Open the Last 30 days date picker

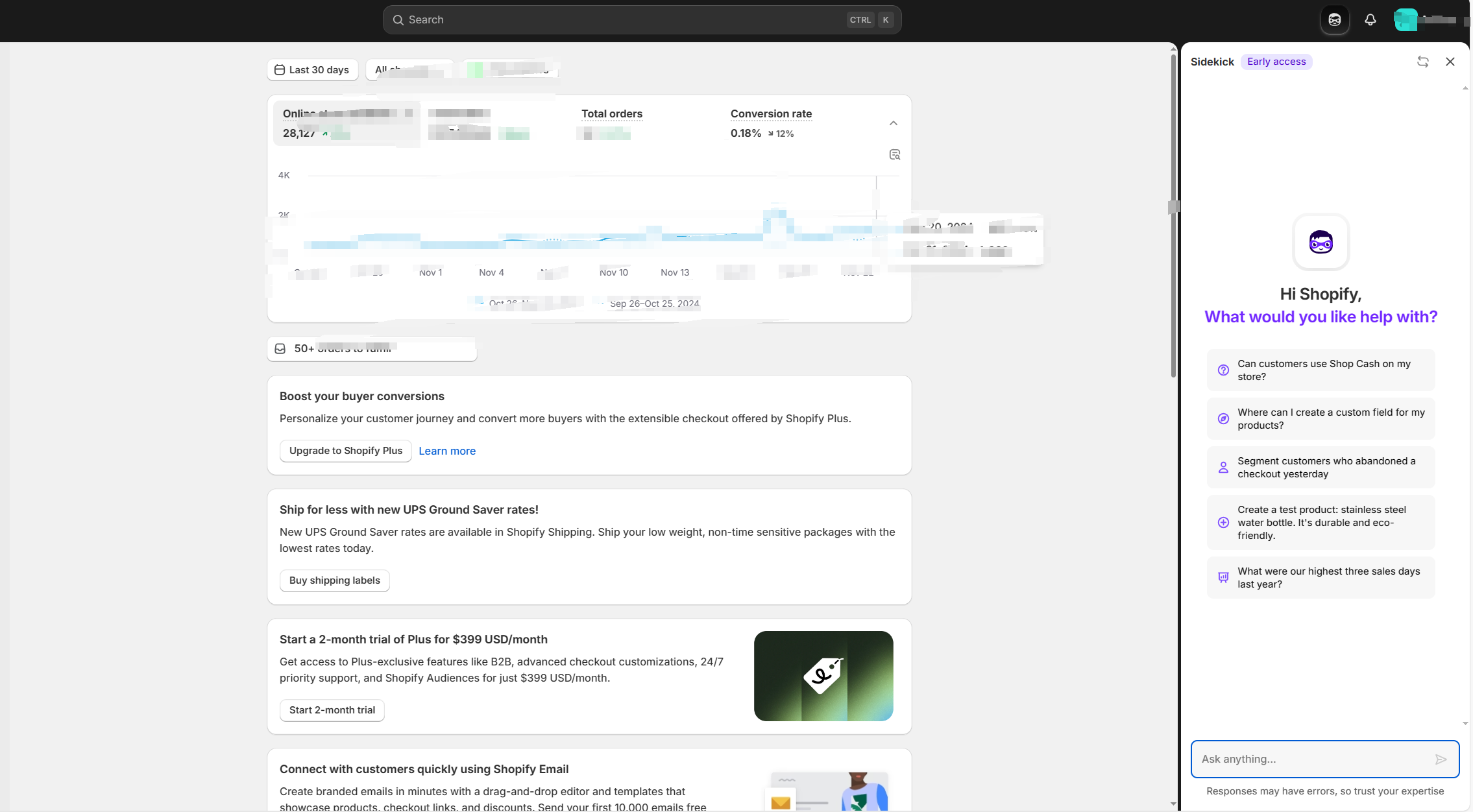click(x=313, y=70)
